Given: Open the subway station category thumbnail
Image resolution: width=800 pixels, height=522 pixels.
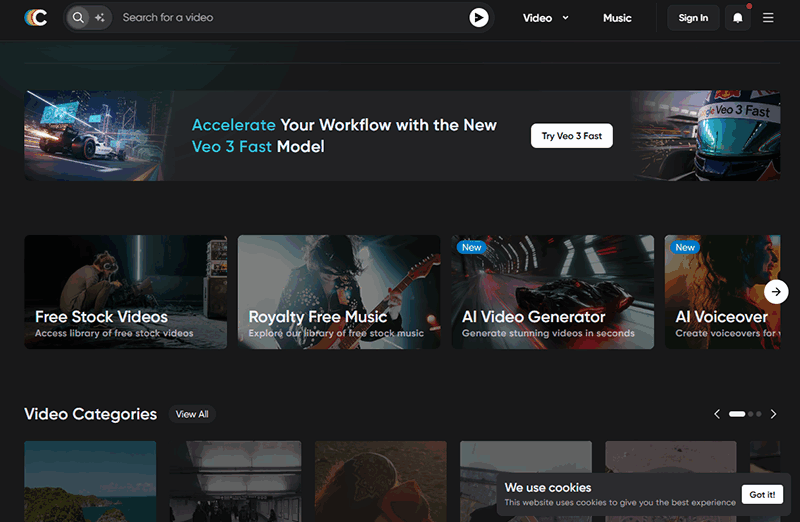Looking at the screenshot, I should click(x=235, y=481).
